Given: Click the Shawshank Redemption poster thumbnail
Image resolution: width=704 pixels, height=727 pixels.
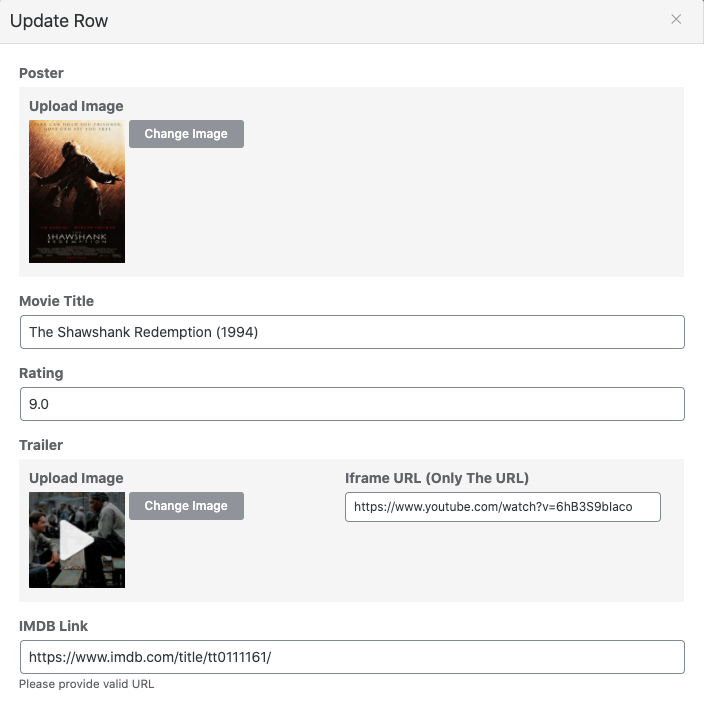Looking at the screenshot, I should point(77,192).
